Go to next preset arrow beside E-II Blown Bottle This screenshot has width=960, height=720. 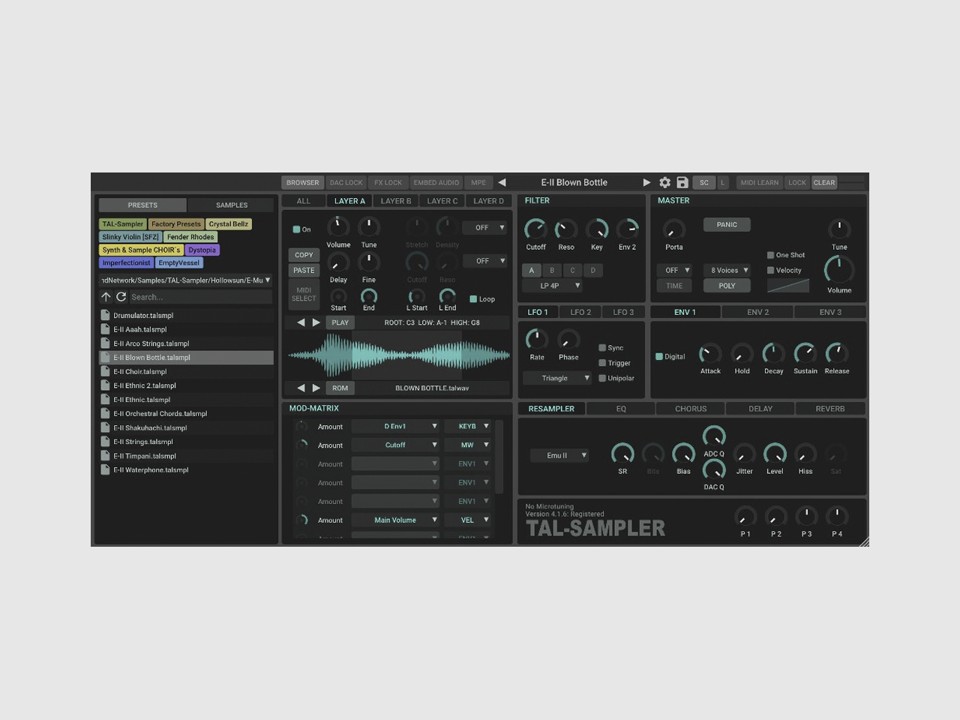(x=647, y=182)
